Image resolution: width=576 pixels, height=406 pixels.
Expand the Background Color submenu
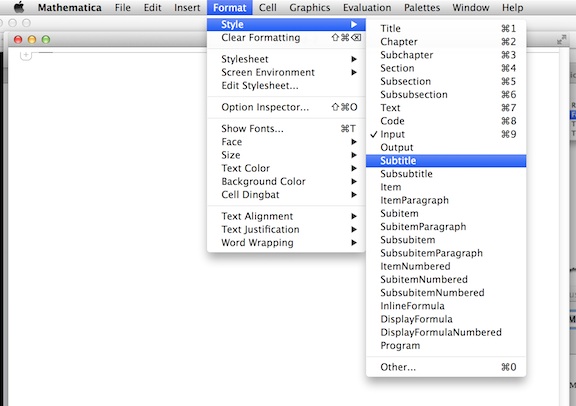point(286,182)
